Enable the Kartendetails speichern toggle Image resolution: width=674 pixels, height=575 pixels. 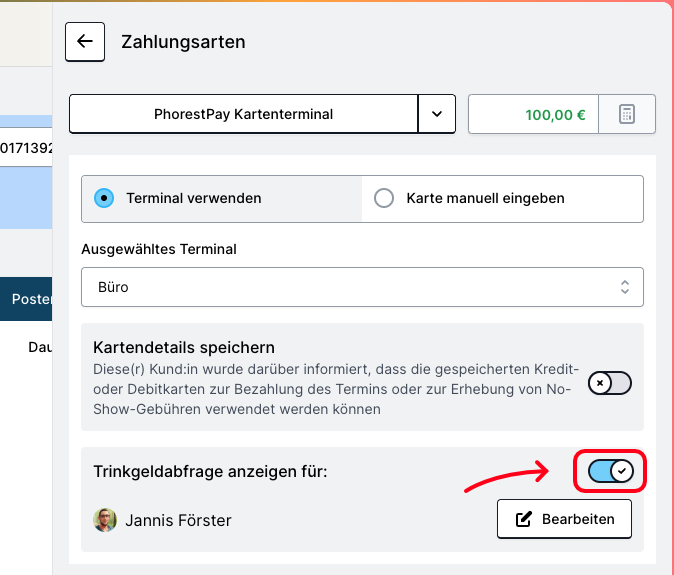point(610,383)
